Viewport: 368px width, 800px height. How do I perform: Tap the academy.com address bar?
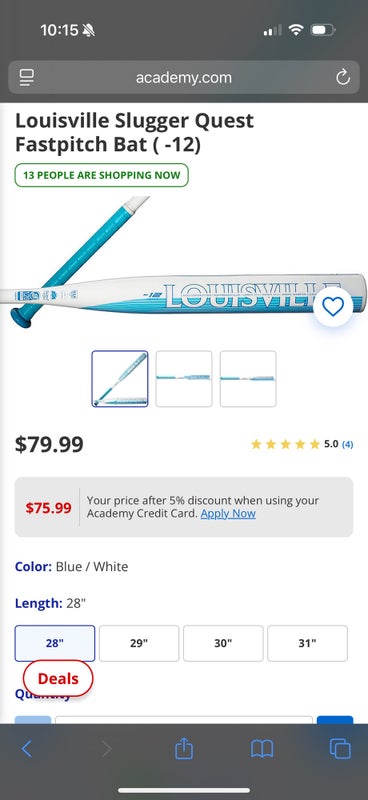pyautogui.click(x=184, y=78)
